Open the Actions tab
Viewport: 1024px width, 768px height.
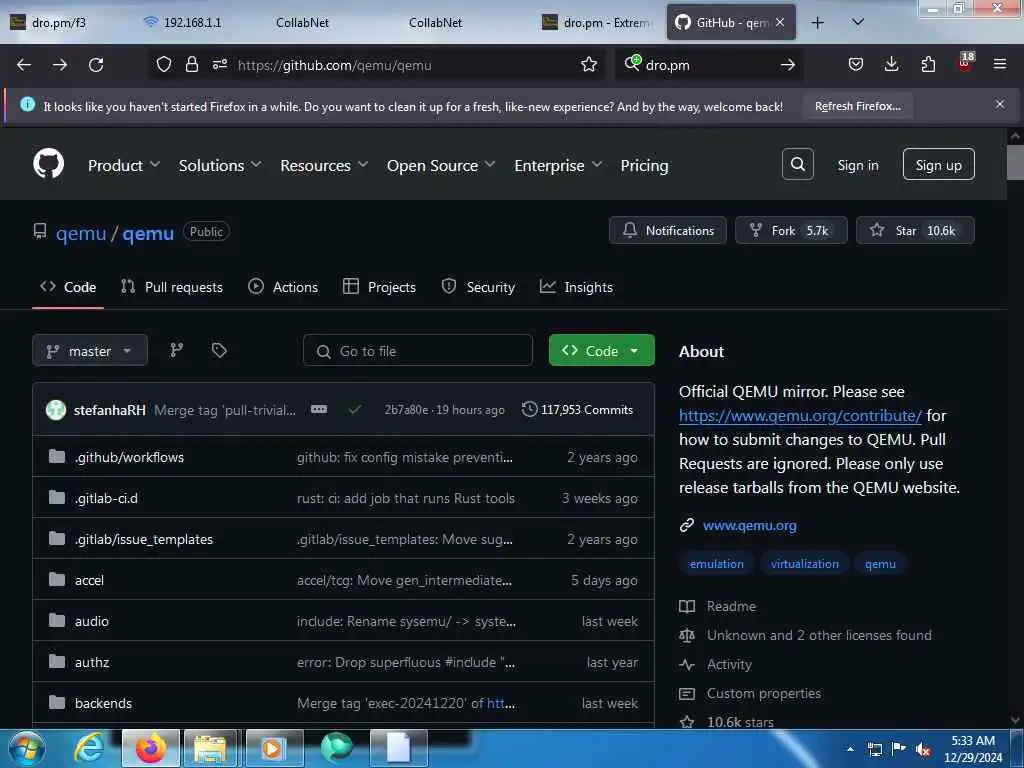(x=283, y=287)
